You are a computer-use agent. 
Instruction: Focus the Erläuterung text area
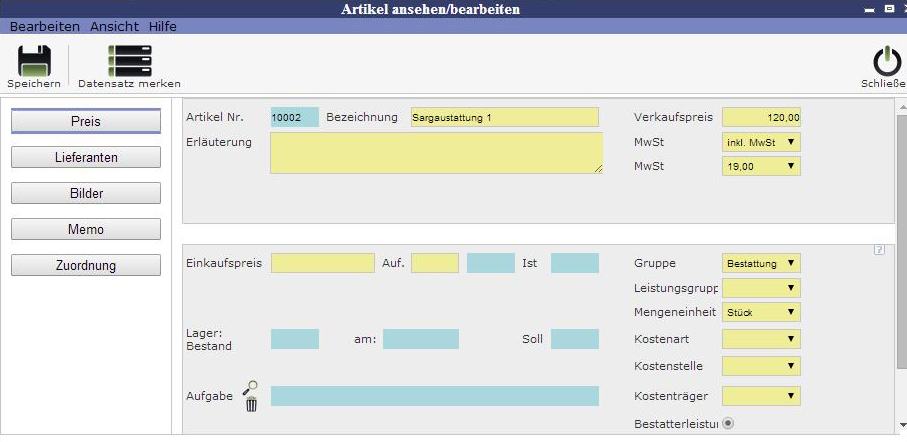click(x=436, y=153)
